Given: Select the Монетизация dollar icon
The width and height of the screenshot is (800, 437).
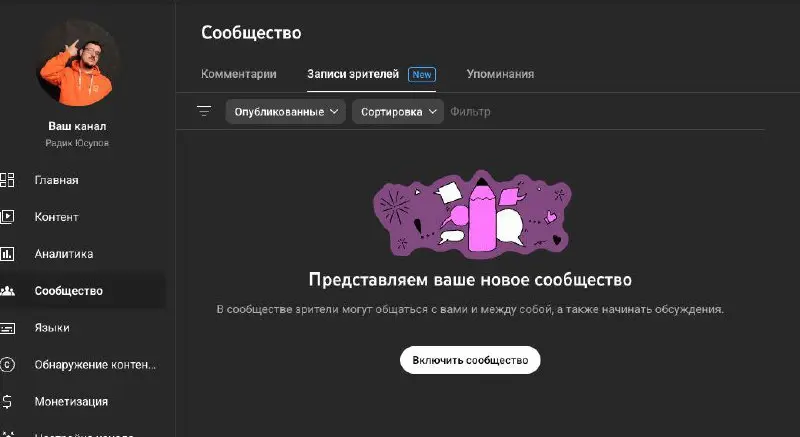Looking at the screenshot, I should click(x=7, y=401).
